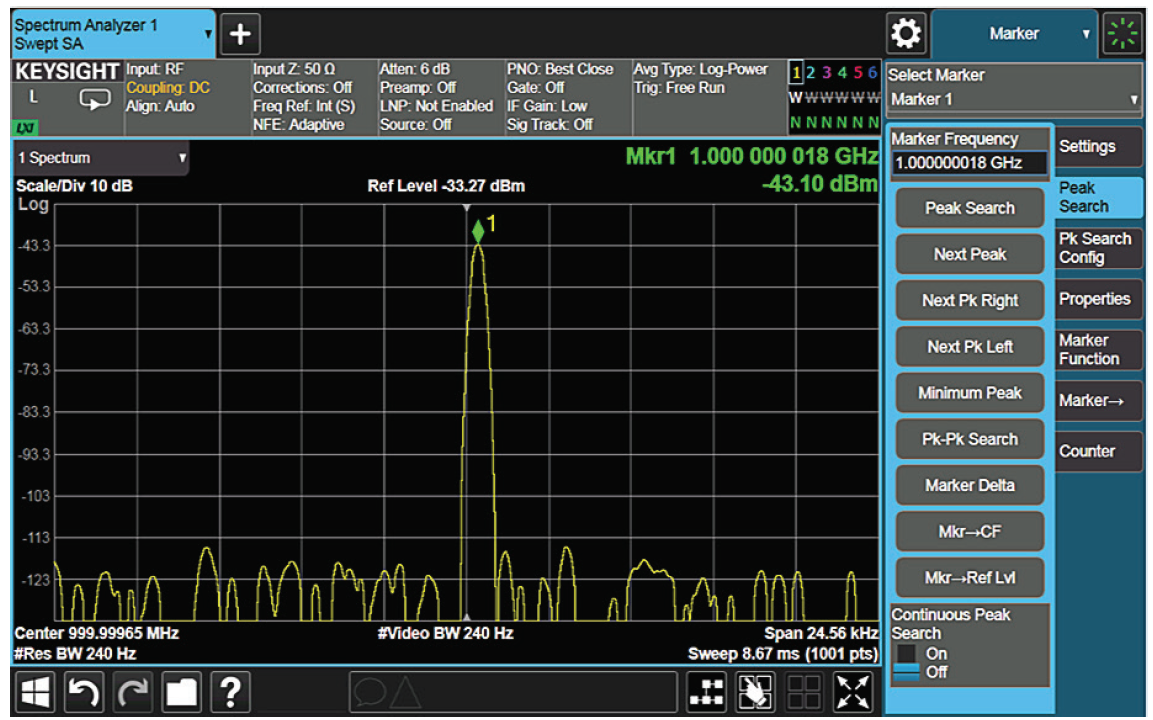
Task: Click the Keysight logo
Action: (x=67, y=71)
